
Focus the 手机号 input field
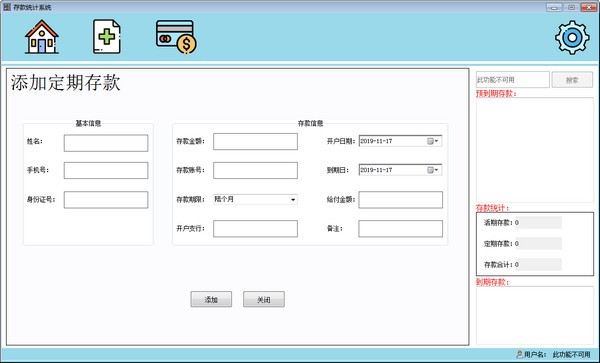[106, 171]
